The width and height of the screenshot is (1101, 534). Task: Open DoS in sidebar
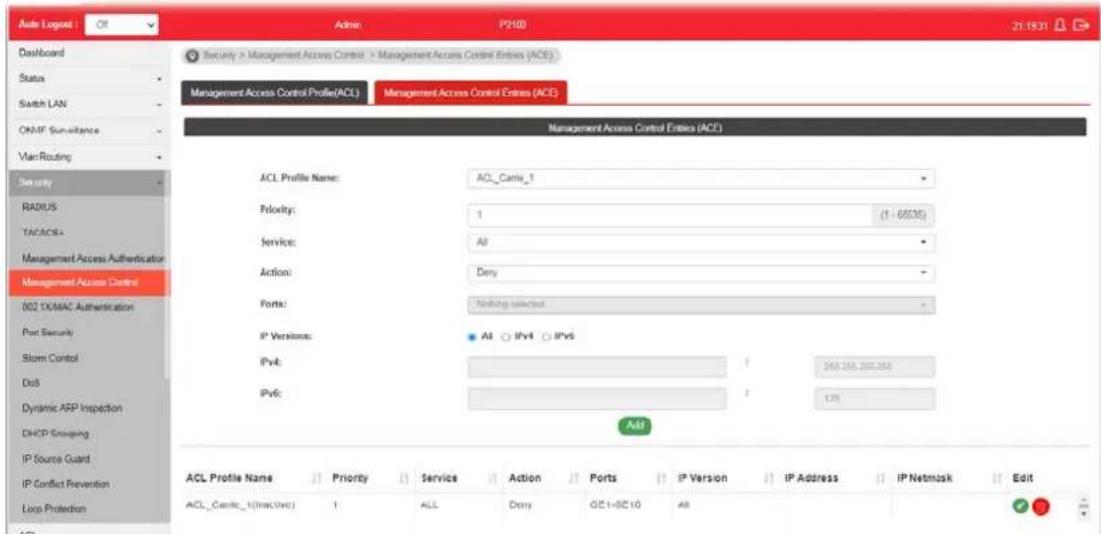pyautogui.click(x=29, y=384)
